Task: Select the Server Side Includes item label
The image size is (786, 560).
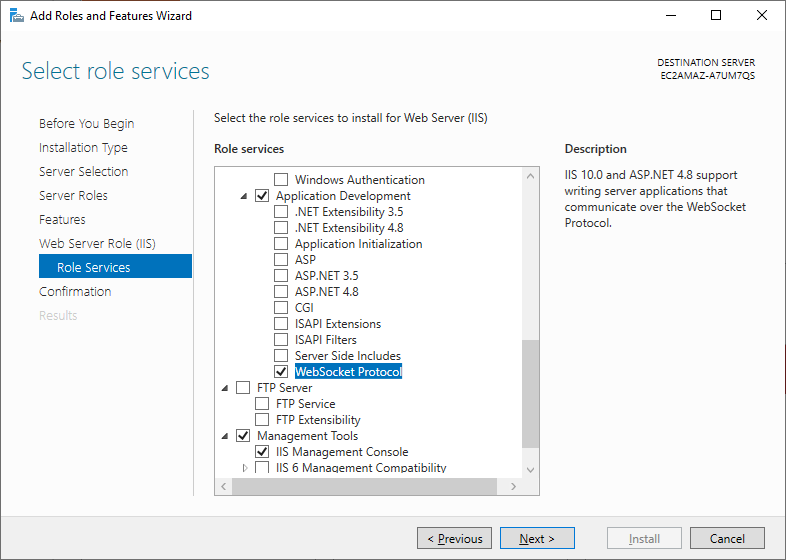Action: pyautogui.click(x=347, y=356)
